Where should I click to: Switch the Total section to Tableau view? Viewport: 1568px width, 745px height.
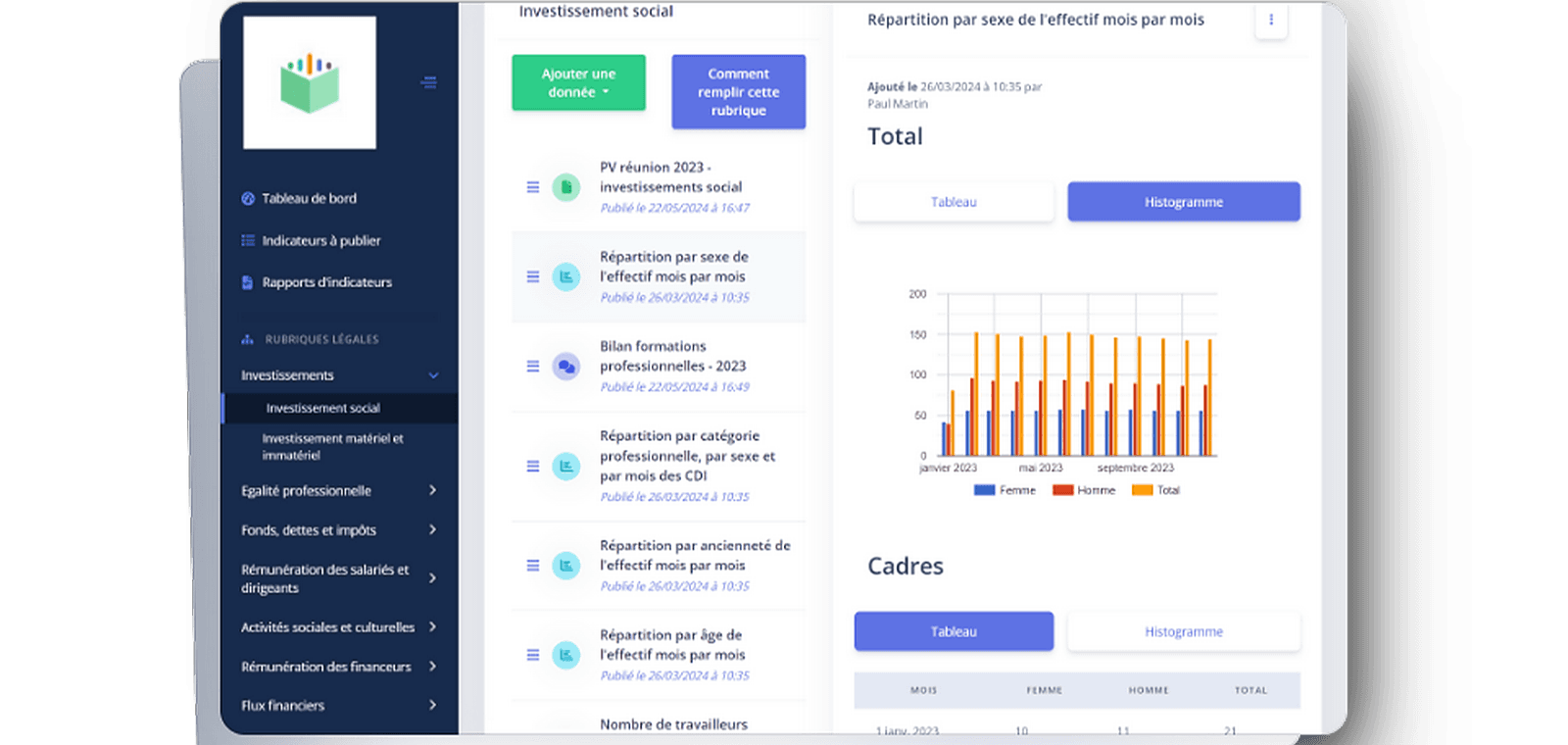point(954,202)
